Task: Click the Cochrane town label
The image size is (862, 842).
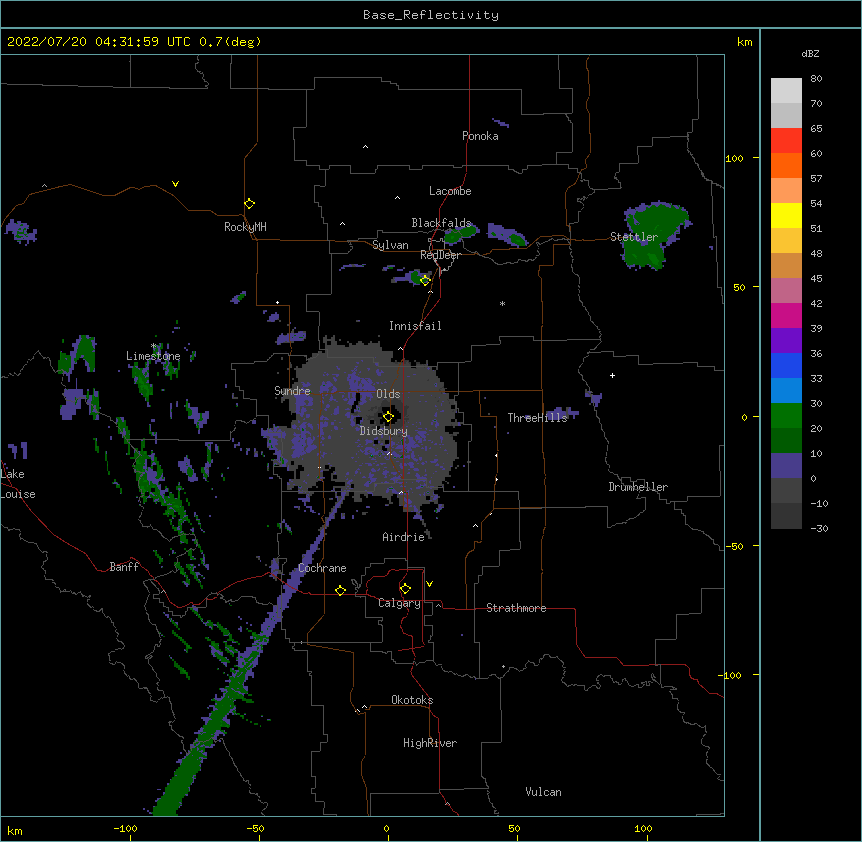Action: 322,568
